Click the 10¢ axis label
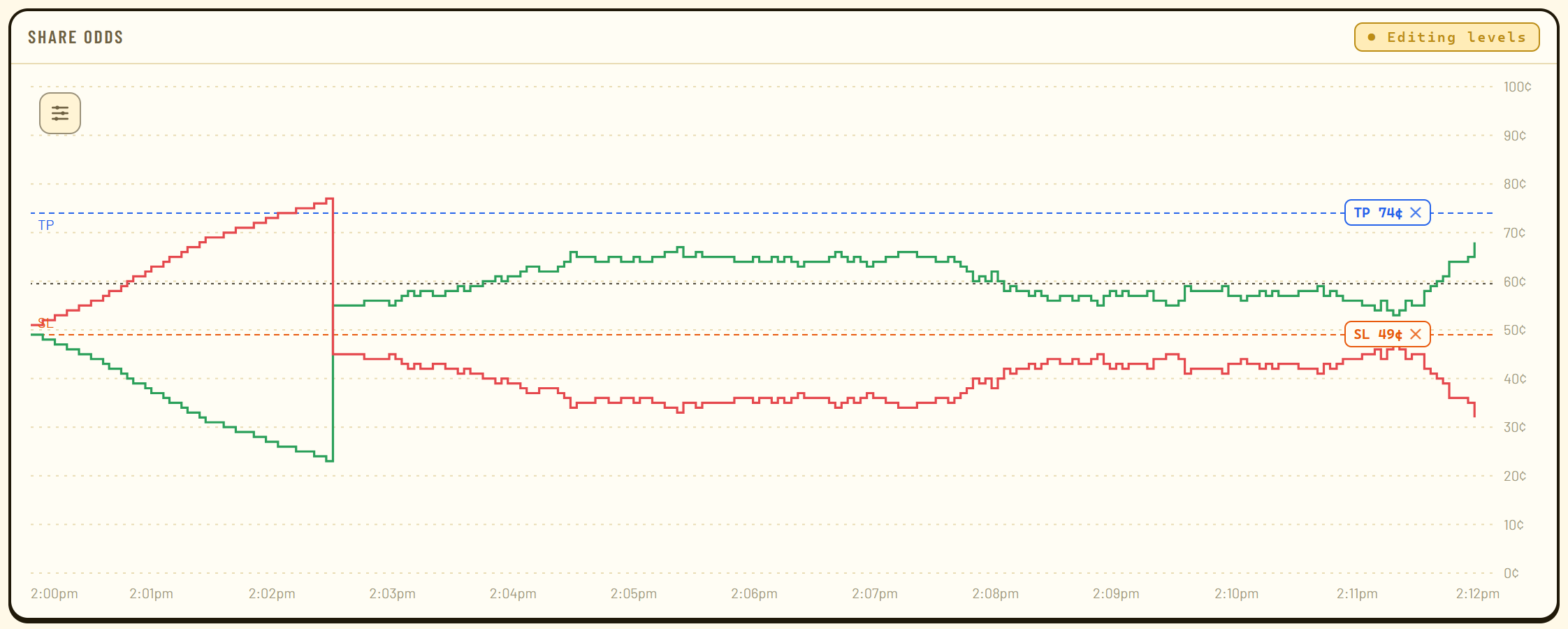Image resolution: width=1568 pixels, height=629 pixels. (x=1513, y=525)
